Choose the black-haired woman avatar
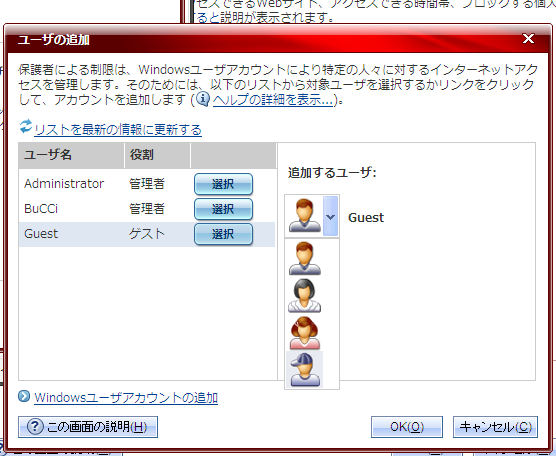 pyautogui.click(x=305, y=295)
